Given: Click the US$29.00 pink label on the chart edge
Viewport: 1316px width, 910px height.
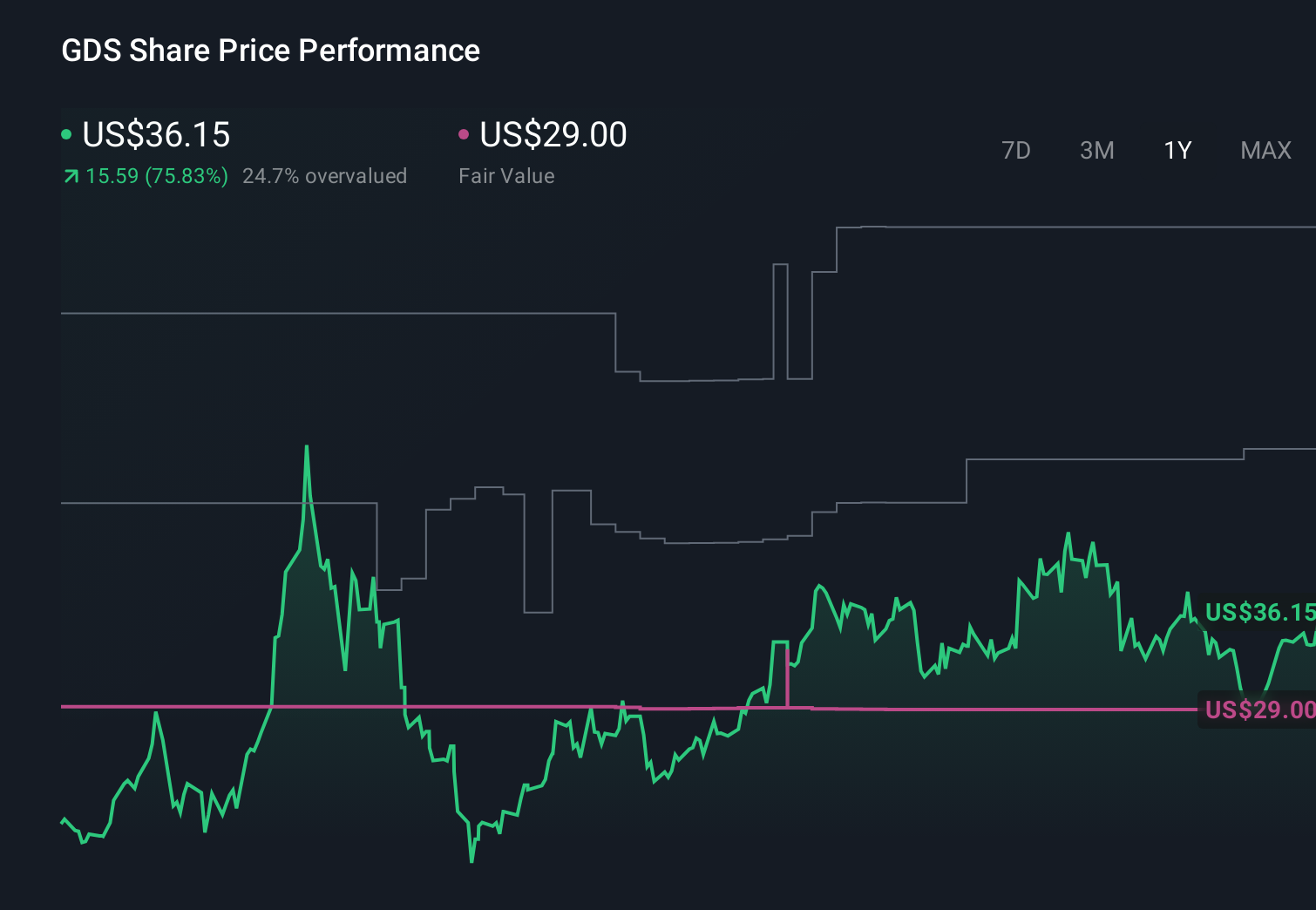Looking at the screenshot, I should 1258,710.
